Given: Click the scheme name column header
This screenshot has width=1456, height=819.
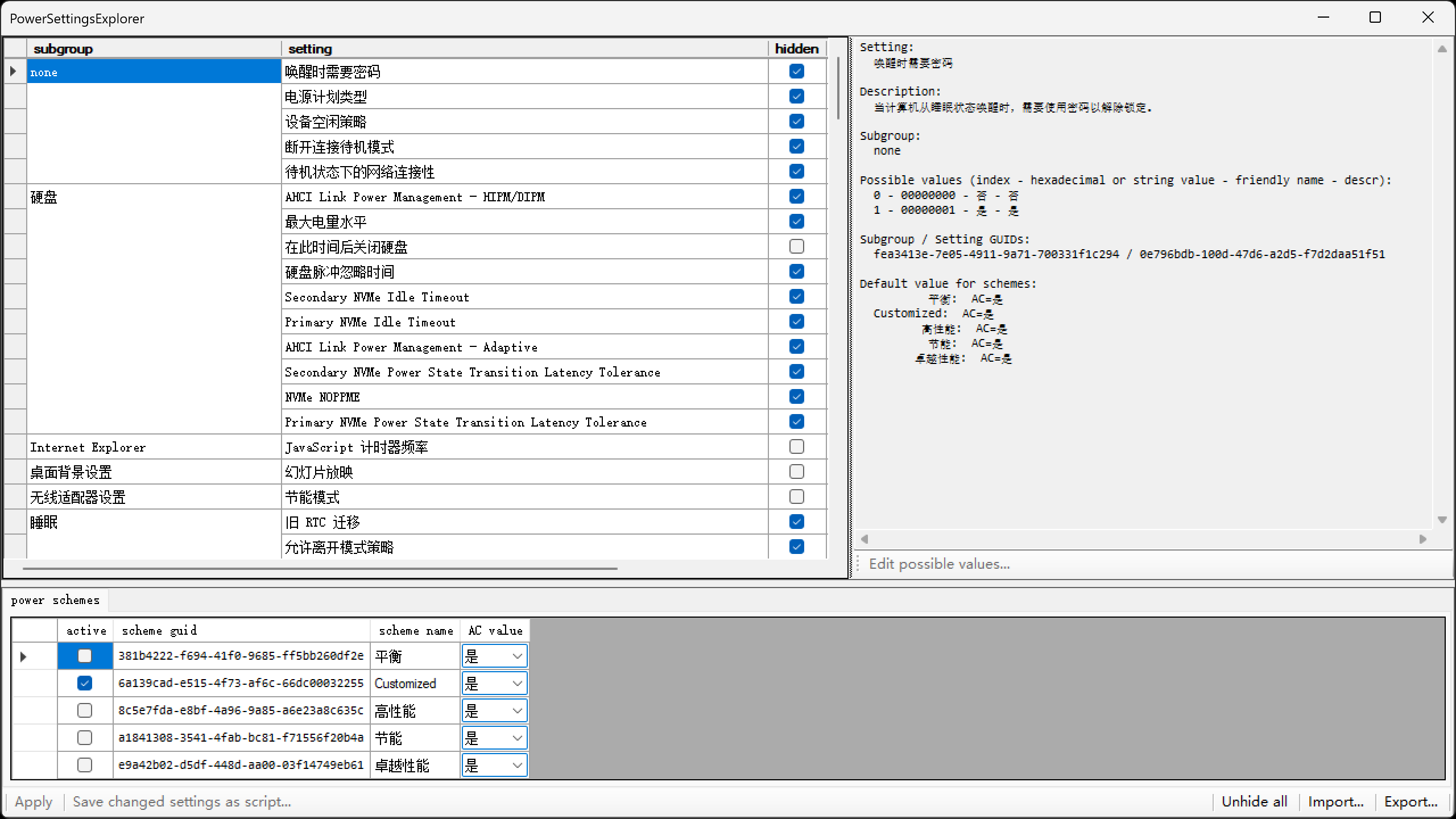Looking at the screenshot, I should tap(415, 630).
